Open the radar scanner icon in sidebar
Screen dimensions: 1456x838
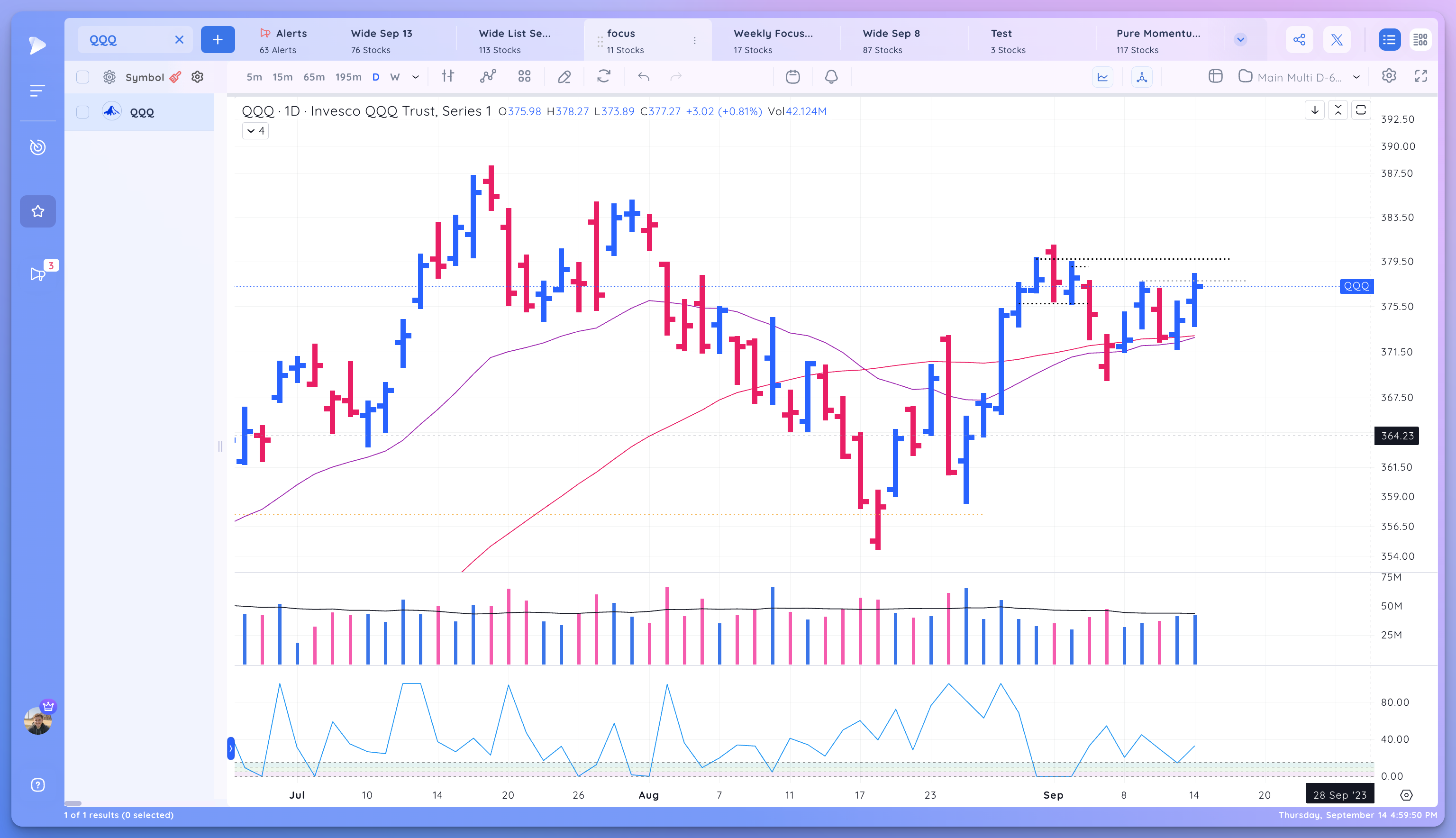37,147
